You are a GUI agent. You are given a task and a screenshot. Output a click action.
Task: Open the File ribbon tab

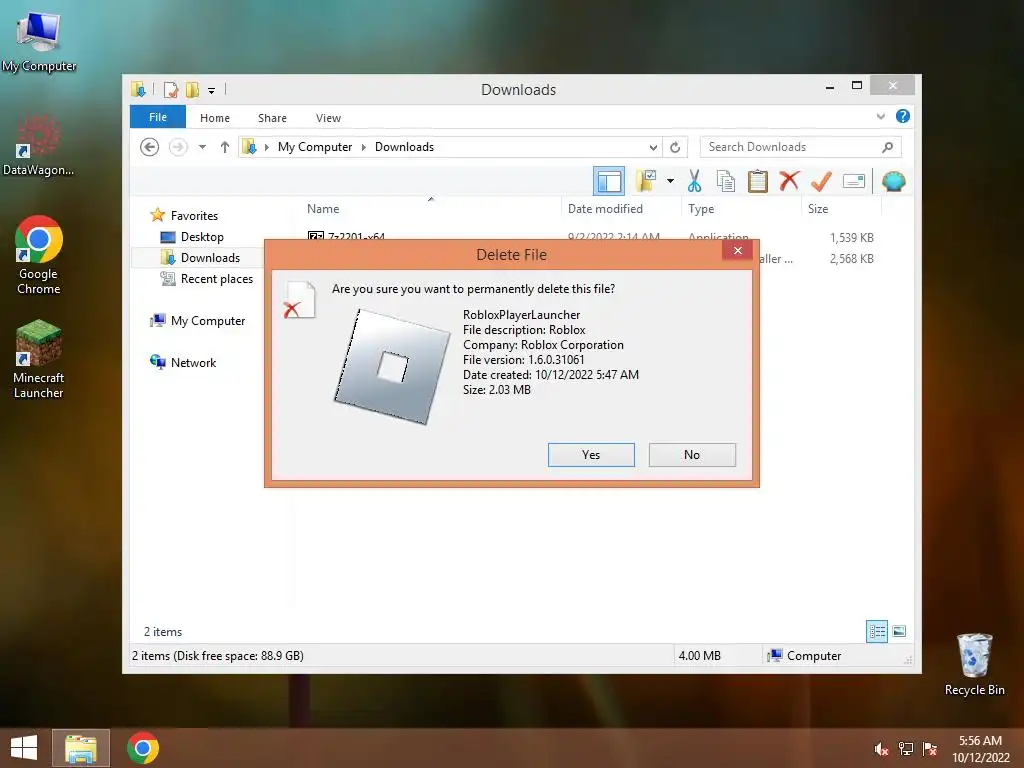[157, 117]
